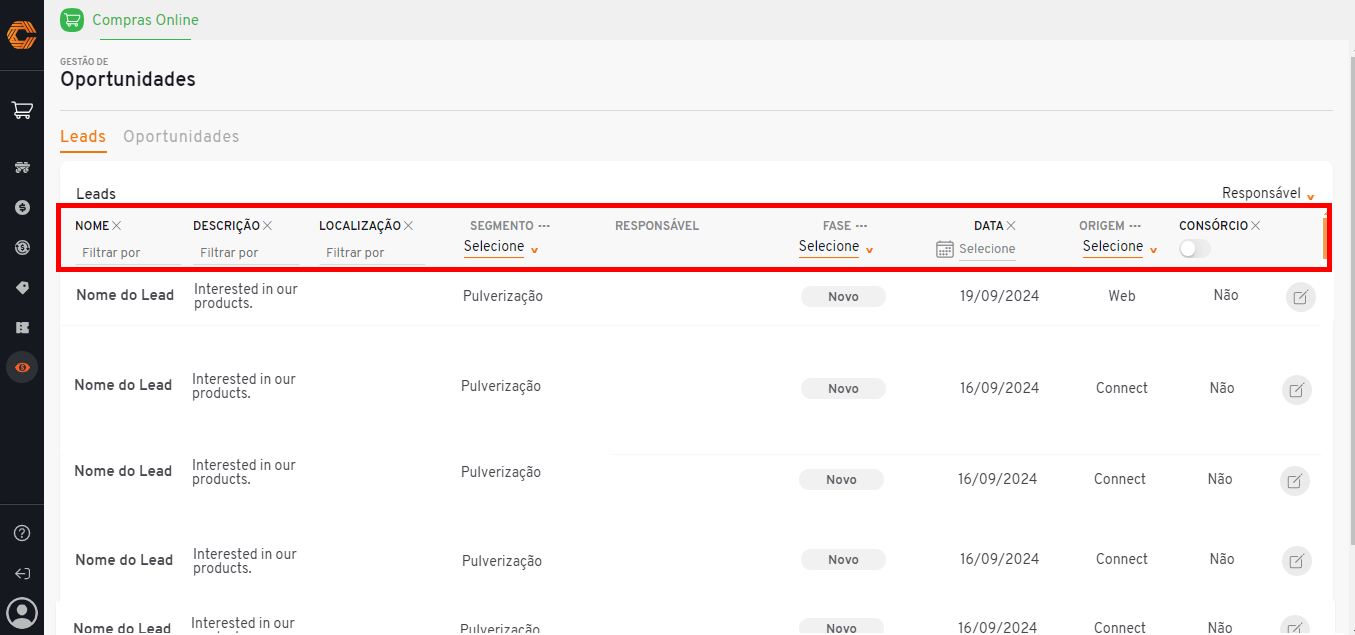The image size is (1355, 635).
Task: Click the DATA column header label
Action: pos(988,226)
